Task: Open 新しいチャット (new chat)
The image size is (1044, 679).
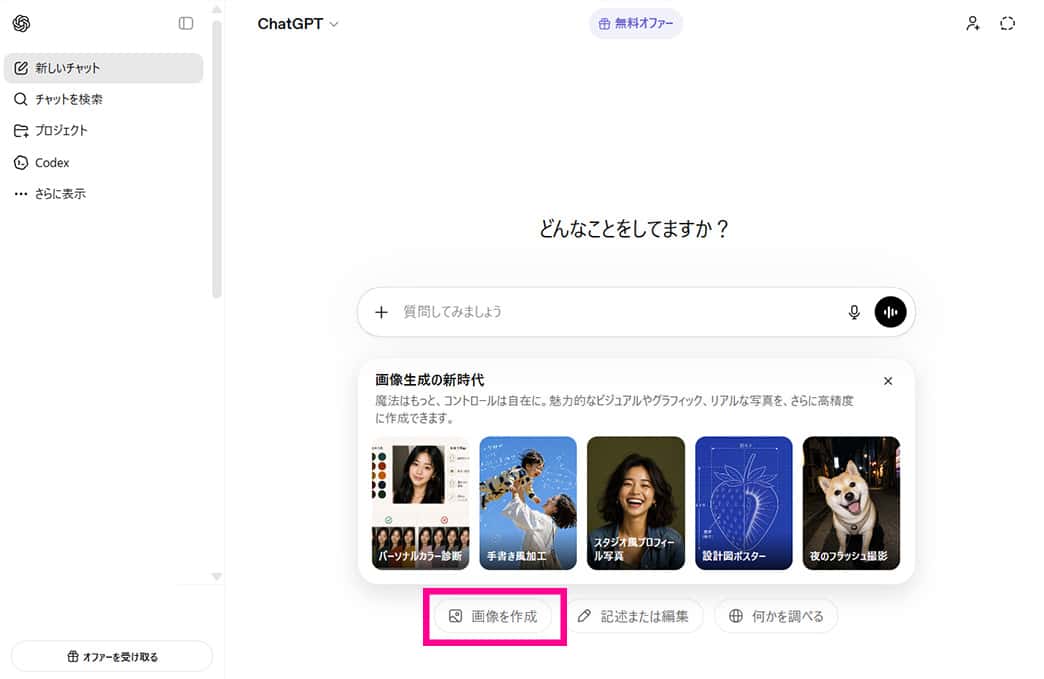Action: point(103,68)
